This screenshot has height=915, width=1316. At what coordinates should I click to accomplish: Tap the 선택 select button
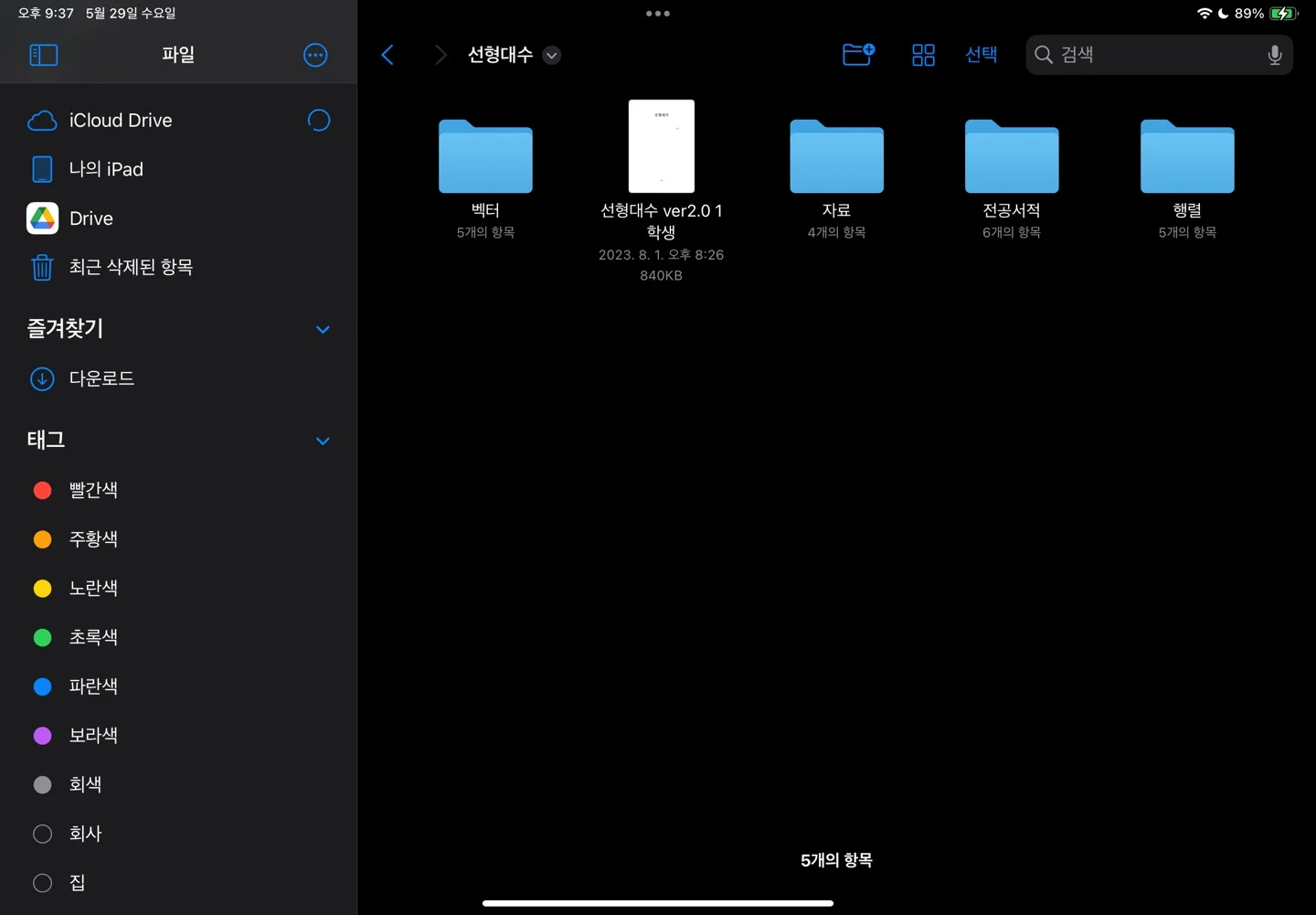(981, 55)
